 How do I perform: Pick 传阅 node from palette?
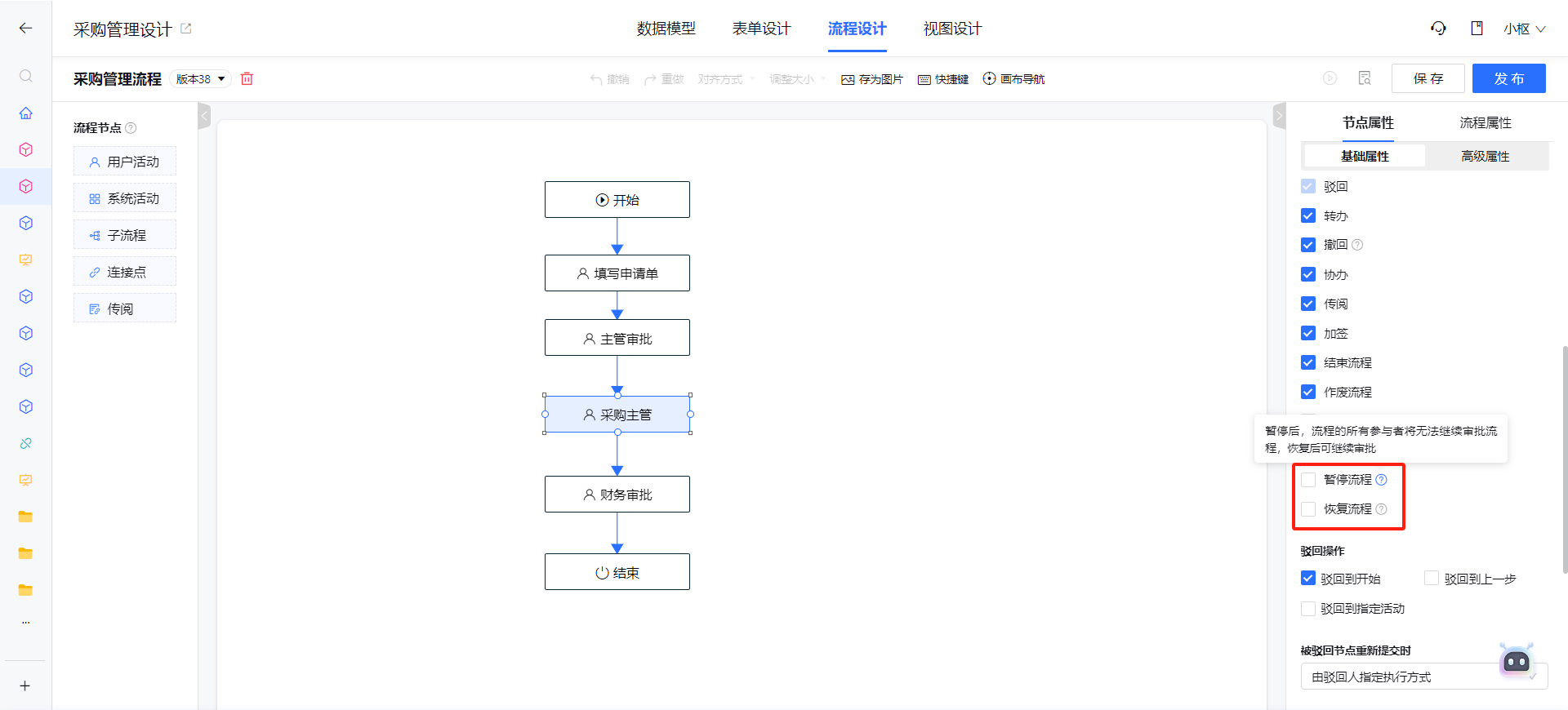(125, 308)
